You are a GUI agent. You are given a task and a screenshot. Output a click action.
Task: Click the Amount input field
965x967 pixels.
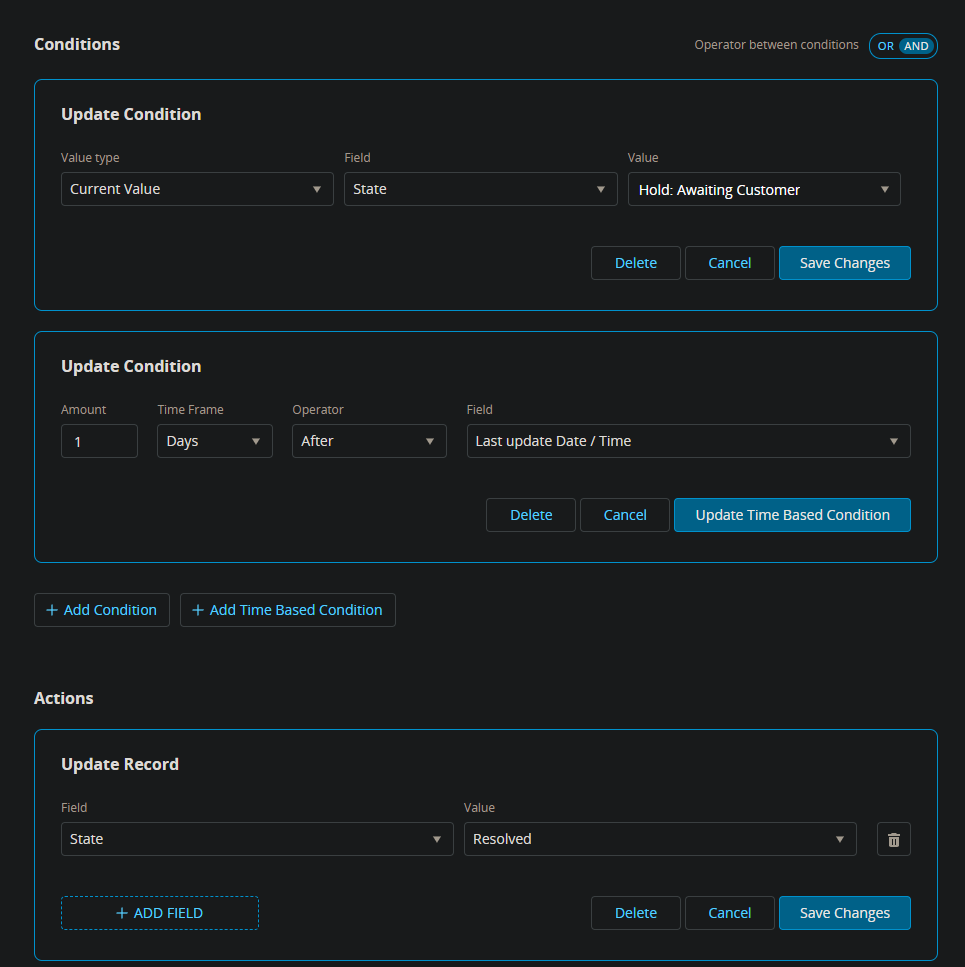point(99,441)
